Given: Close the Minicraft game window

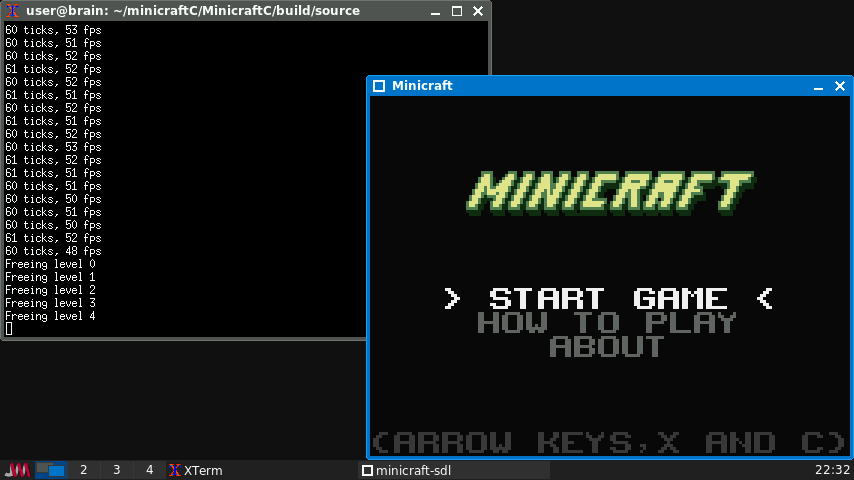Looking at the screenshot, I should (x=840, y=86).
